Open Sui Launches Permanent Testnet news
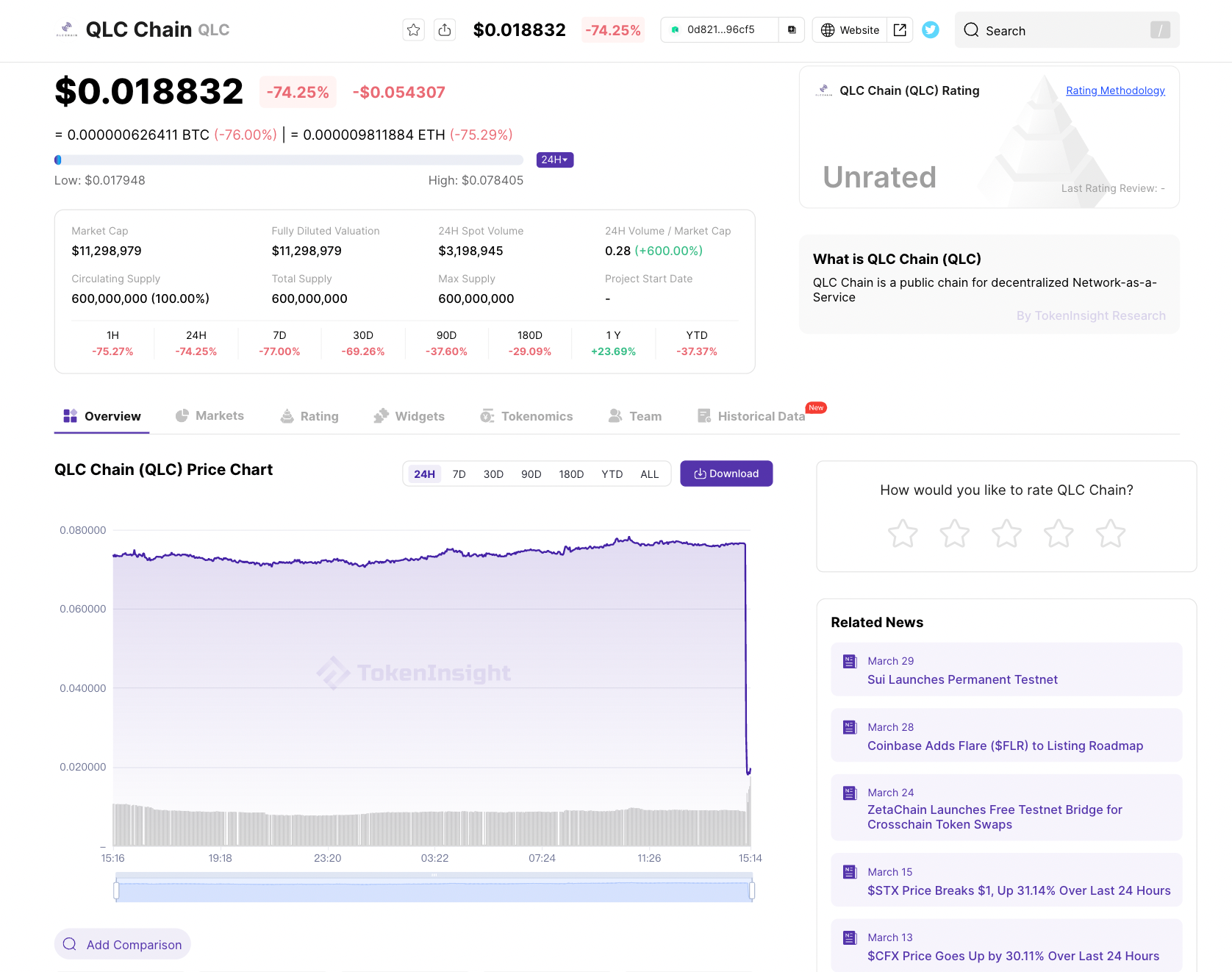Screen dimensions: 1232x972 click(x=962, y=679)
